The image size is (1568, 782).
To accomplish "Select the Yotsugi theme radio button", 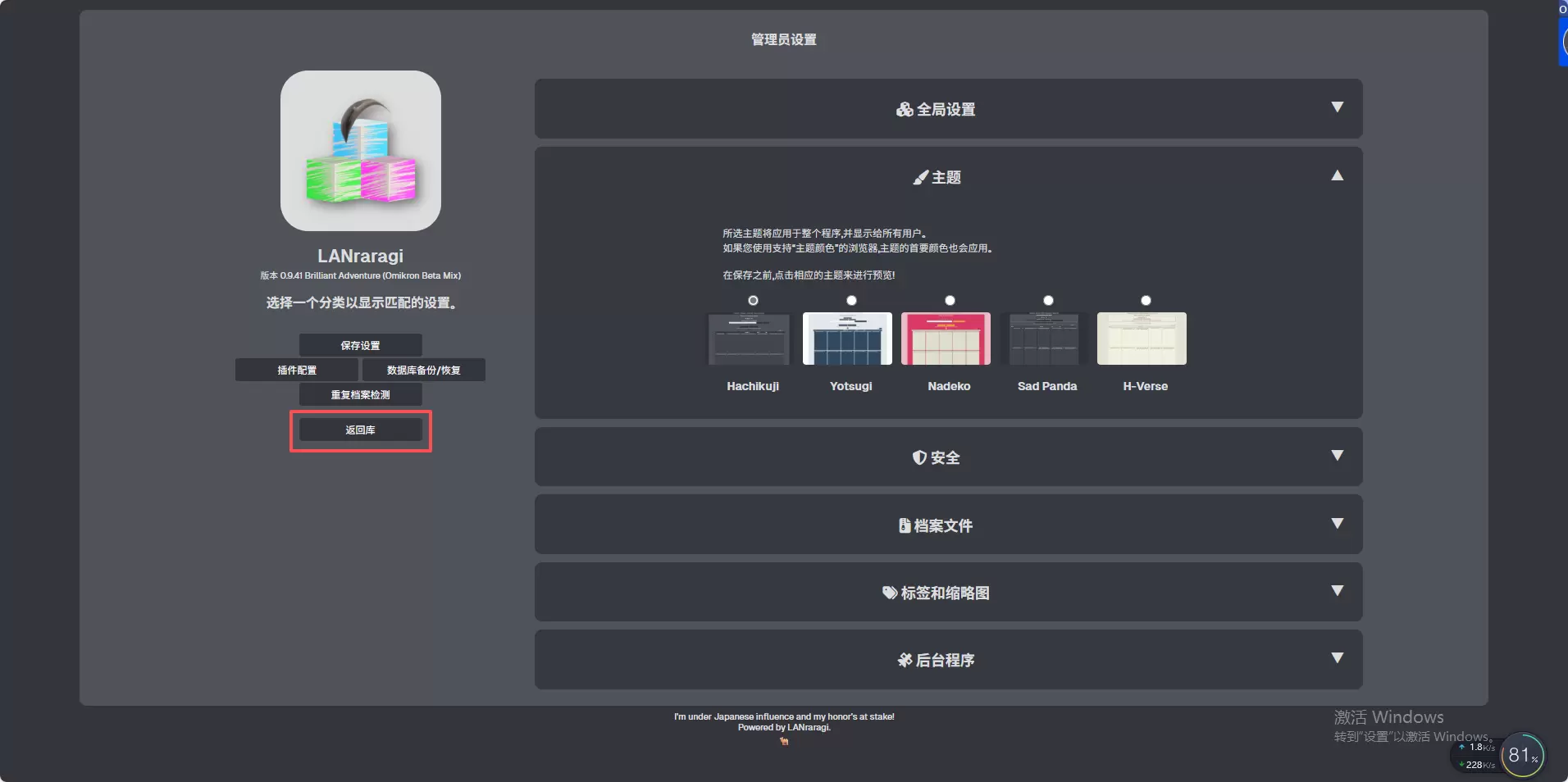I will pos(851,301).
